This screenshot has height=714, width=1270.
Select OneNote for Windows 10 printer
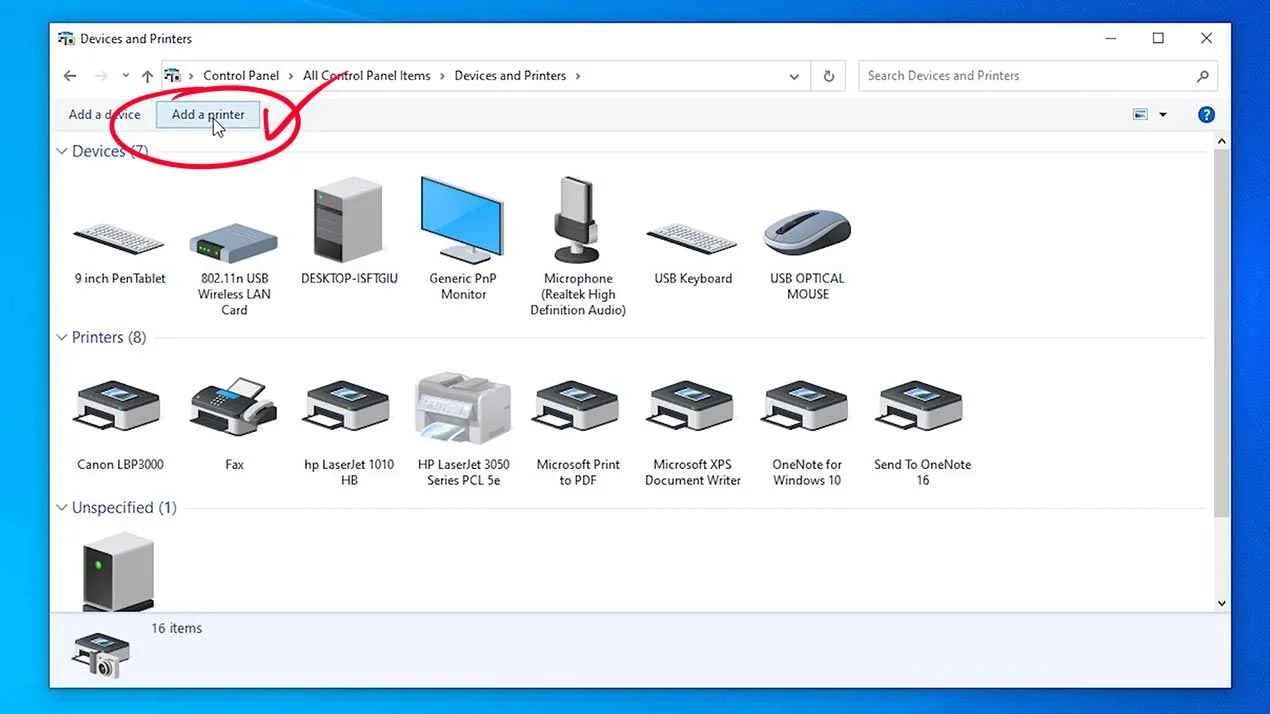(806, 406)
